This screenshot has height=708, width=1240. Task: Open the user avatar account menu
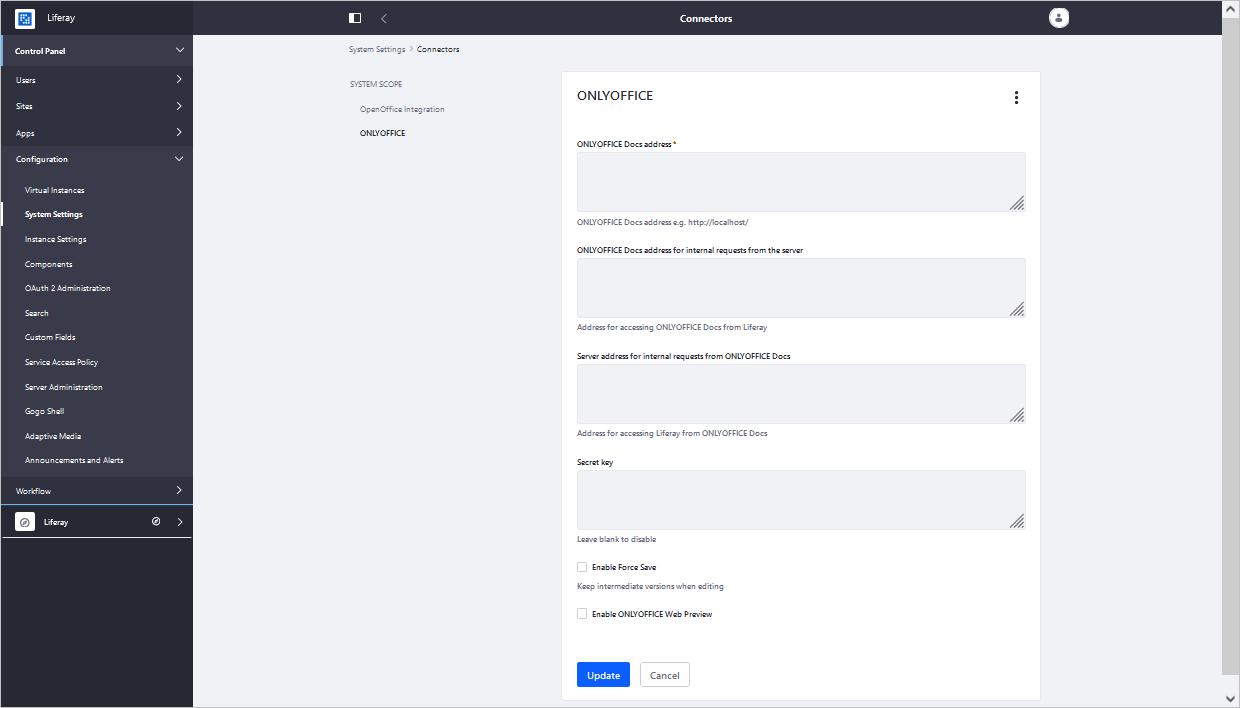pos(1059,17)
